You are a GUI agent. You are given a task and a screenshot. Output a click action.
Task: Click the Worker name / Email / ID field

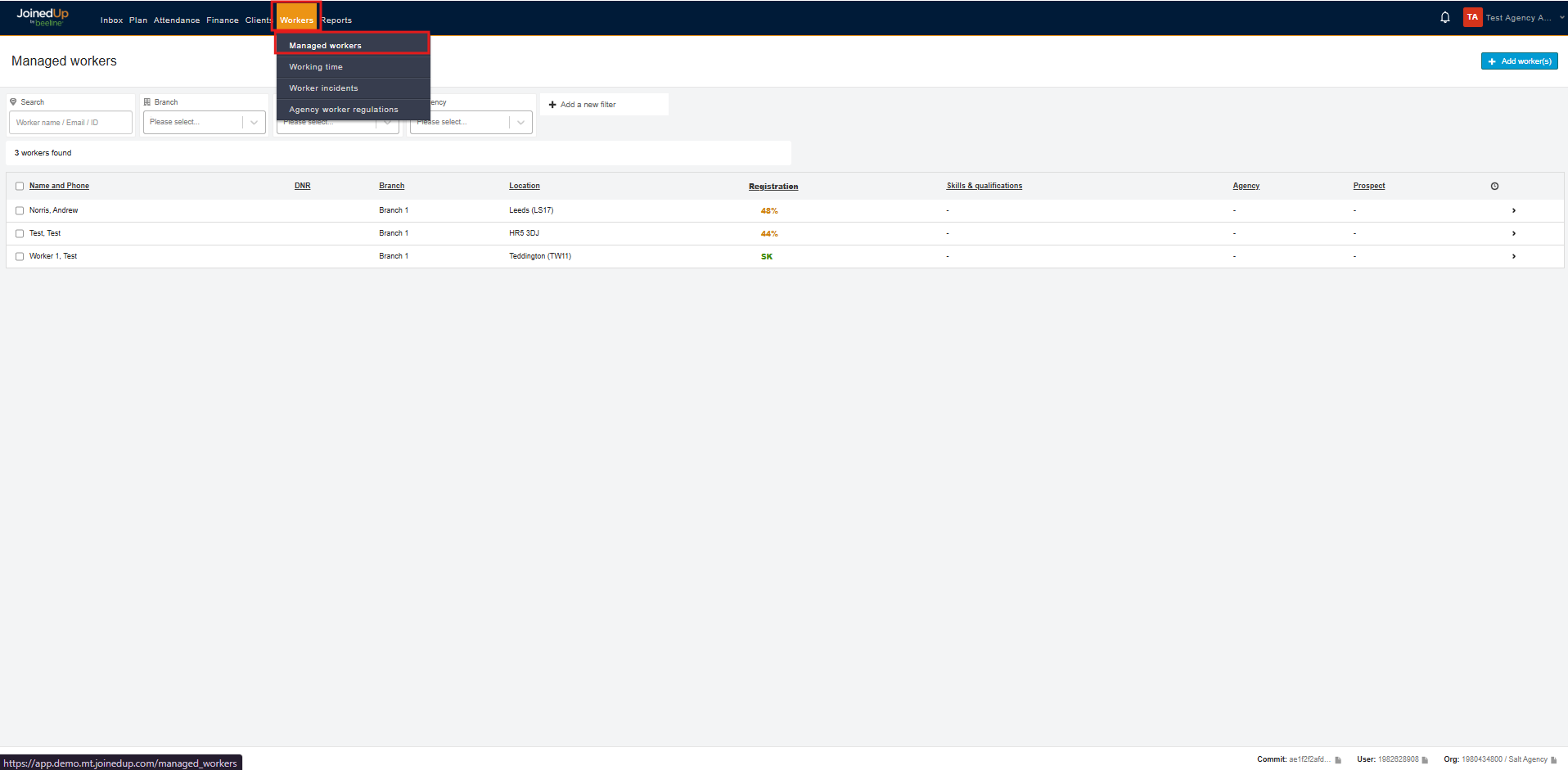[70, 122]
